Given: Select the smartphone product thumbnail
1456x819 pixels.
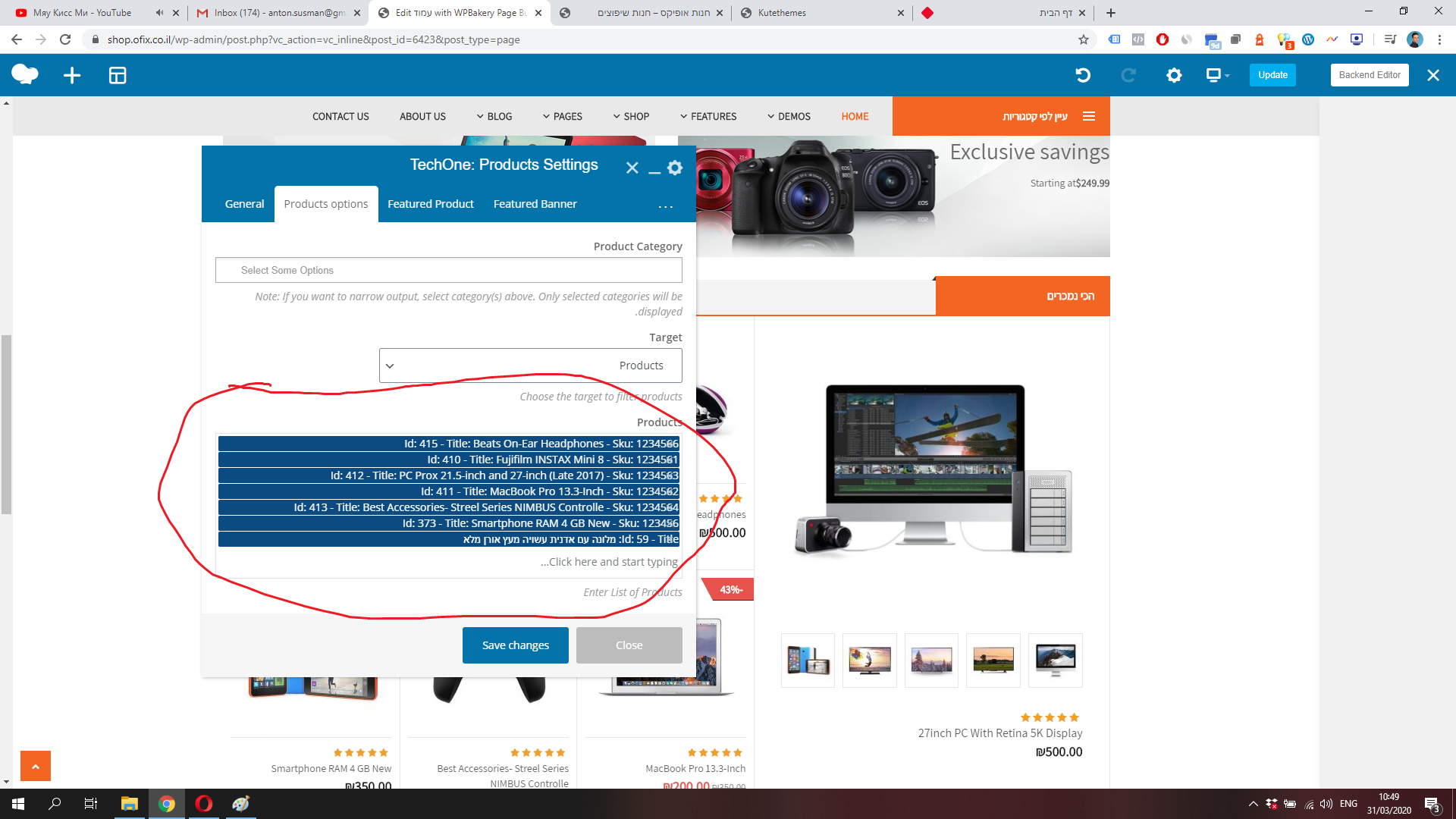Looking at the screenshot, I should [808, 661].
